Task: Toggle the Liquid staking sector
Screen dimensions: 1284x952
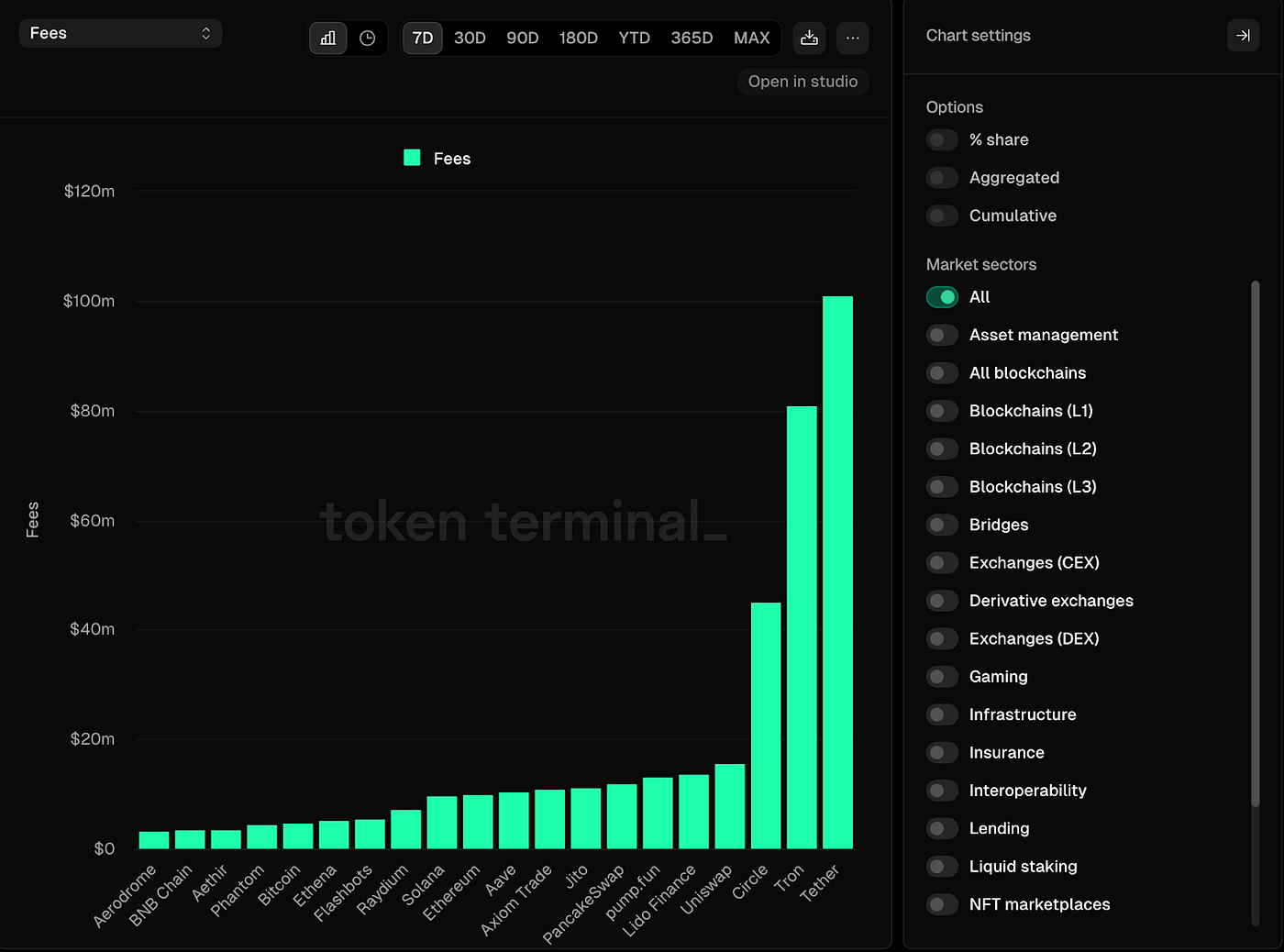Action: (942, 867)
